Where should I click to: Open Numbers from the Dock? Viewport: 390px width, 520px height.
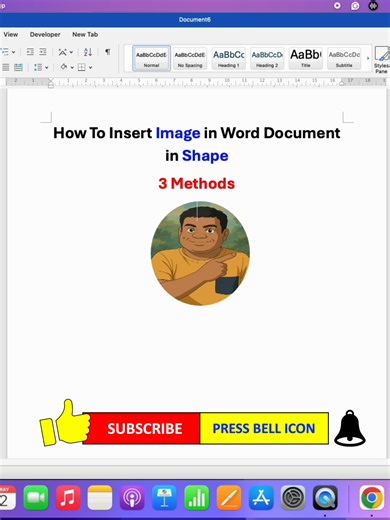(x=197, y=498)
